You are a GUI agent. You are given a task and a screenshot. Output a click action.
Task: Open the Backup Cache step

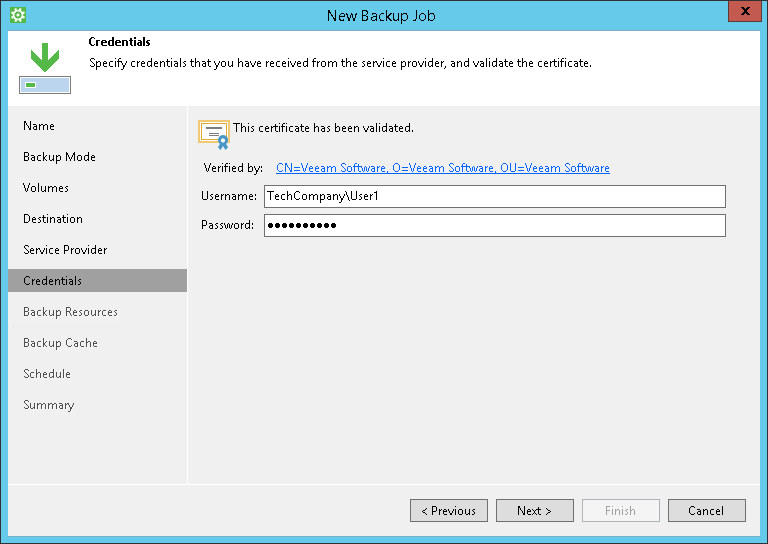click(60, 343)
